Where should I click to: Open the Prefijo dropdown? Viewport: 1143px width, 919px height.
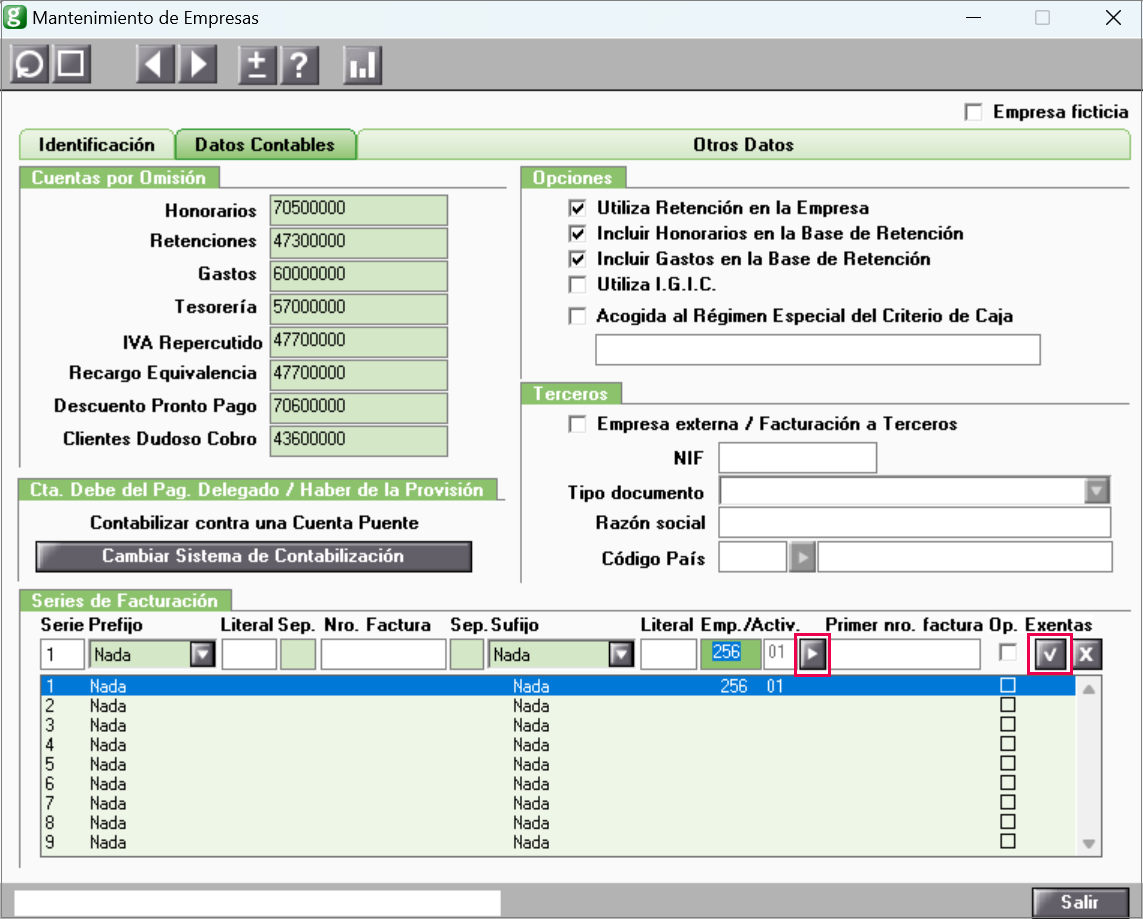[x=202, y=655]
